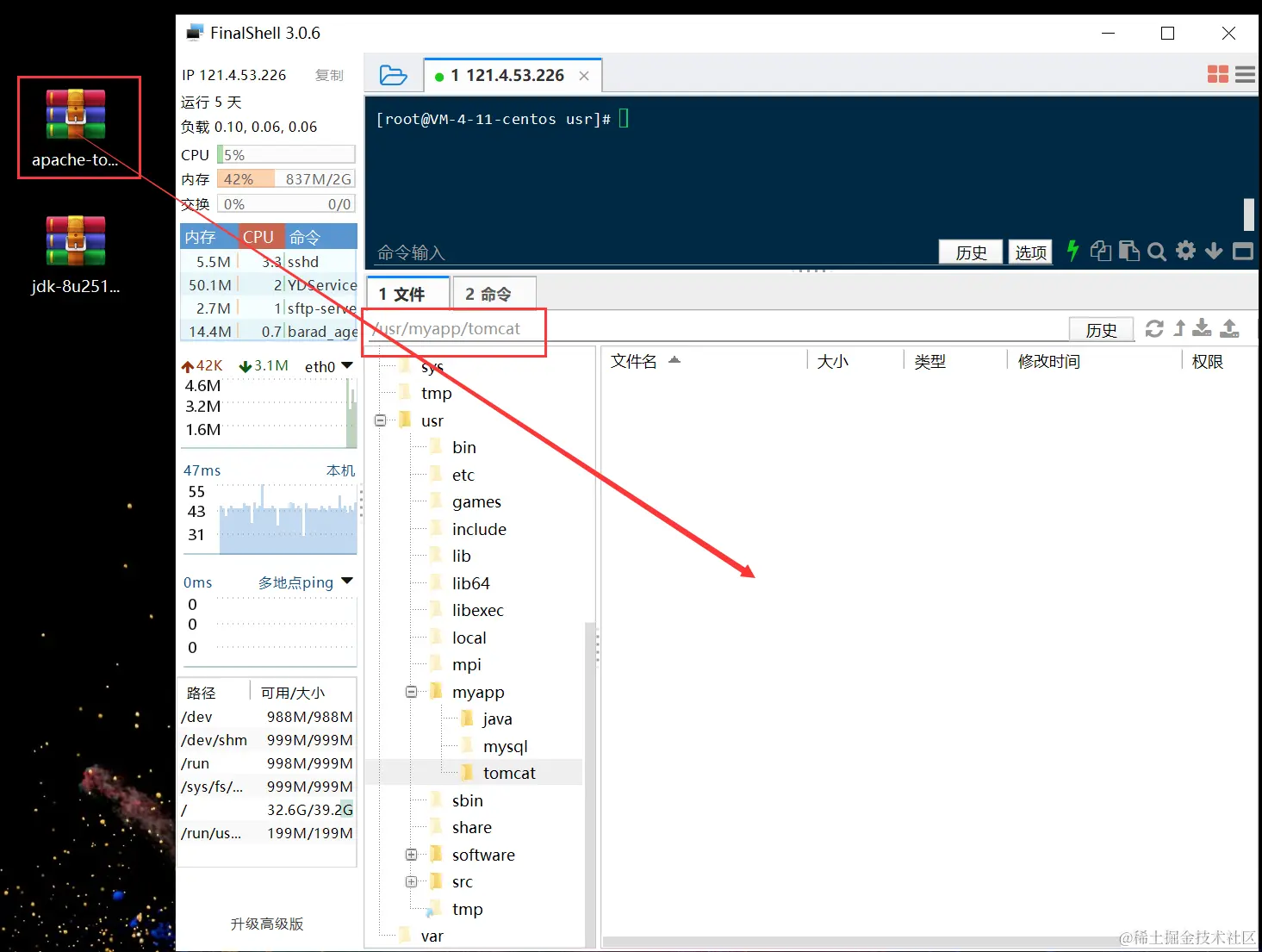1262x952 pixels.
Task: Expand the software folder in the tree
Action: pos(412,855)
